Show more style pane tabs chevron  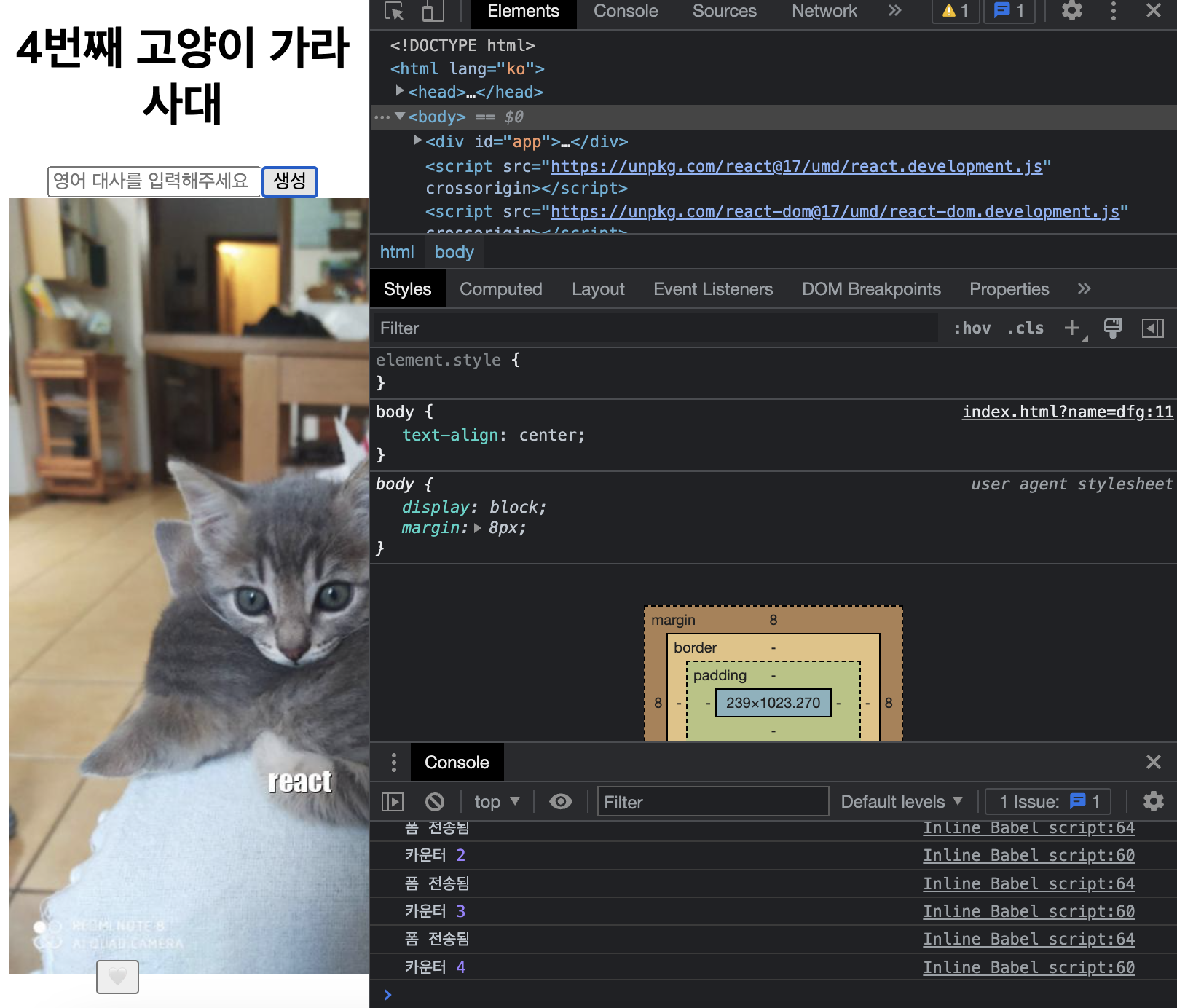coord(1084,289)
